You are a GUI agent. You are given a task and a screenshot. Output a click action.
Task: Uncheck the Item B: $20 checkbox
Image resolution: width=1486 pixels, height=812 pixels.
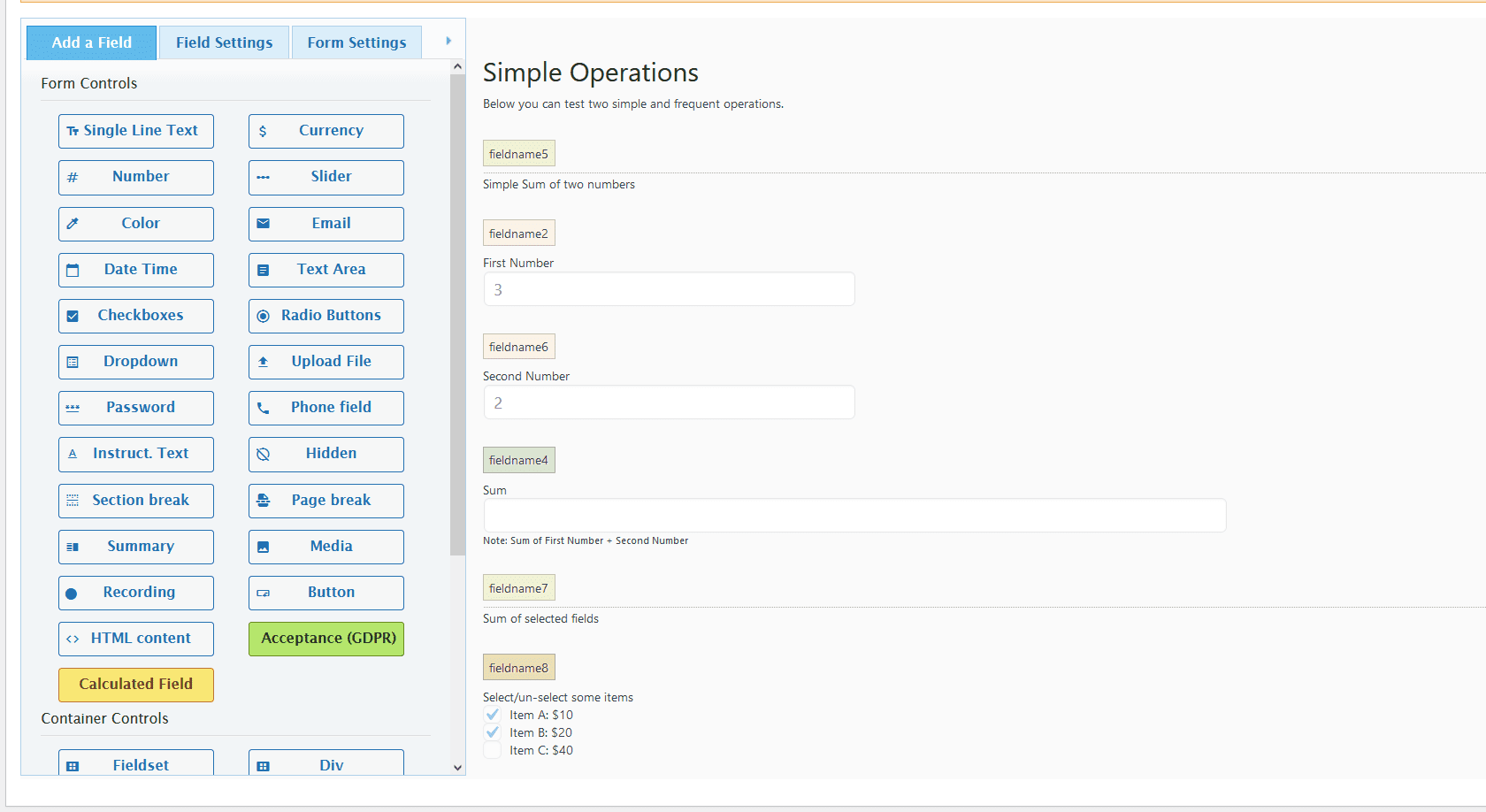493,732
